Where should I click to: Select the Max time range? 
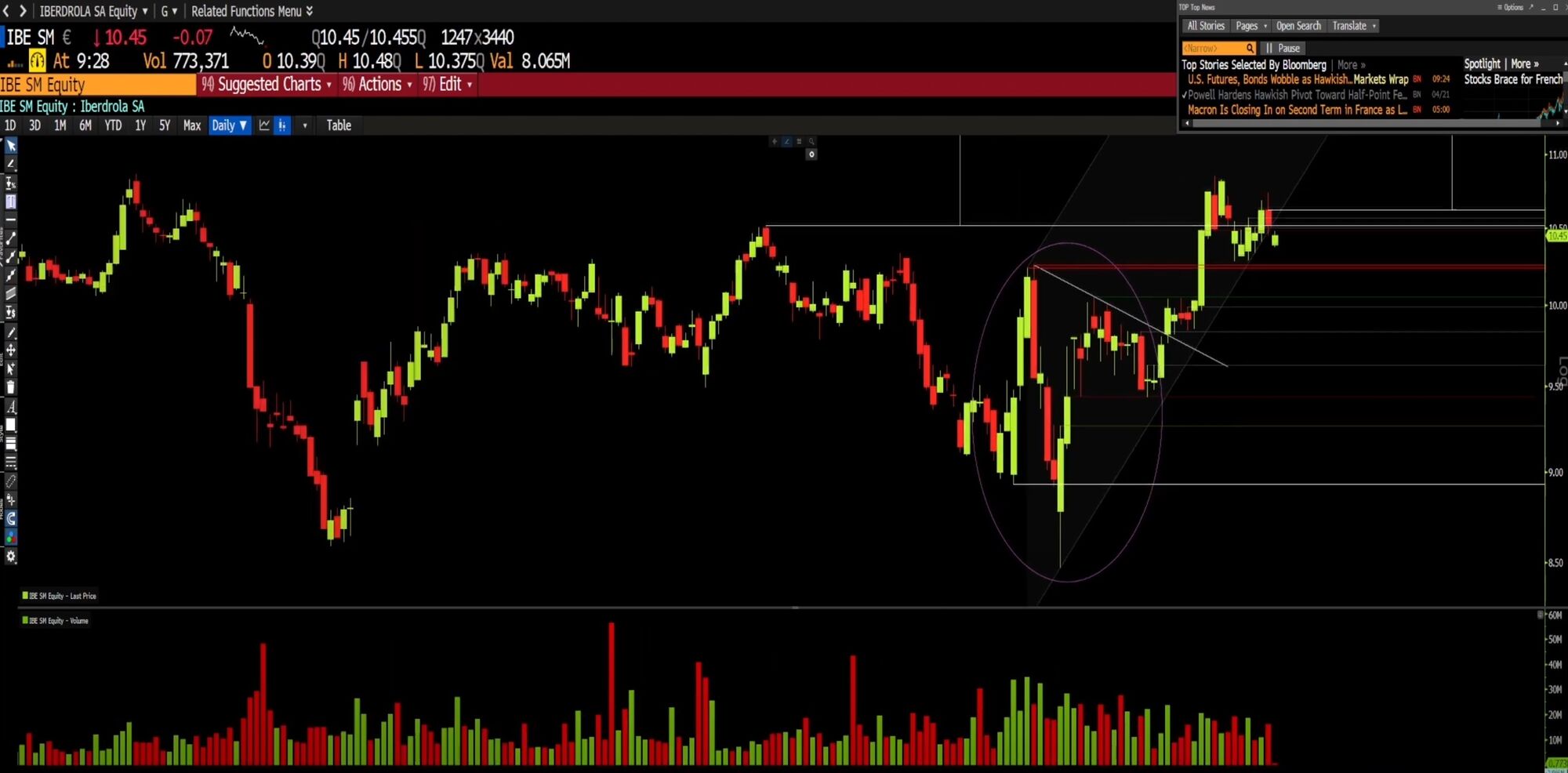pyautogui.click(x=192, y=125)
